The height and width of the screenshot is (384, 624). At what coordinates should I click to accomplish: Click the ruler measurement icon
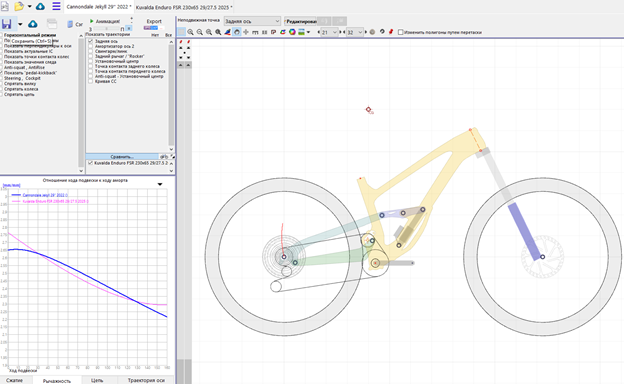coord(255,32)
